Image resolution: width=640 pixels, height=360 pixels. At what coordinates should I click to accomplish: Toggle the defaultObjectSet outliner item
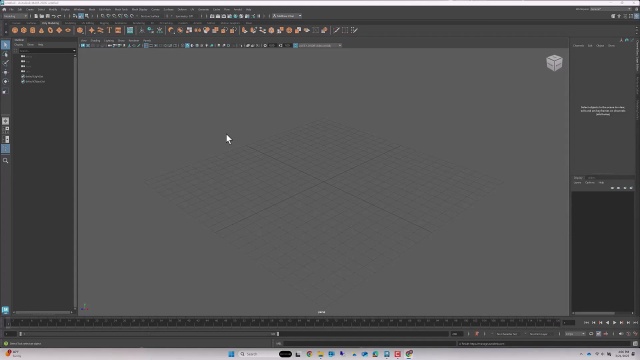coord(35,81)
